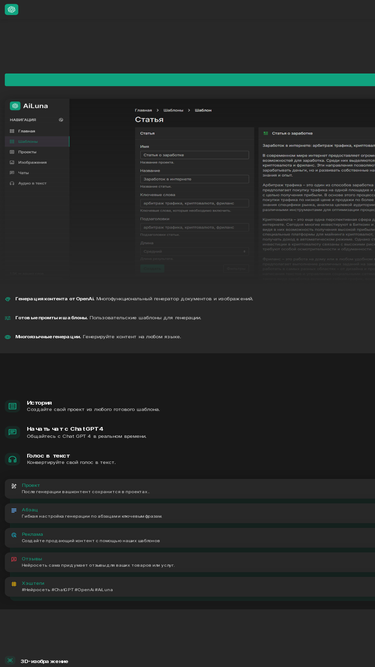Click the Ключевые слова input field
The image size is (375, 667).
click(194, 203)
